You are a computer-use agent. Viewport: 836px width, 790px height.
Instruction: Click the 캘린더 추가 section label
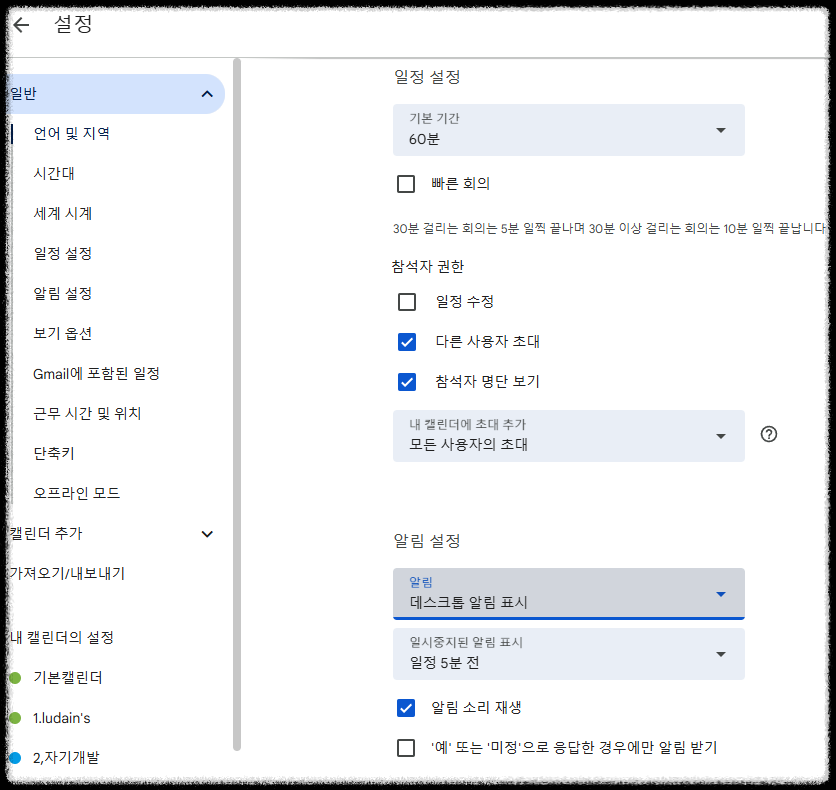46,534
